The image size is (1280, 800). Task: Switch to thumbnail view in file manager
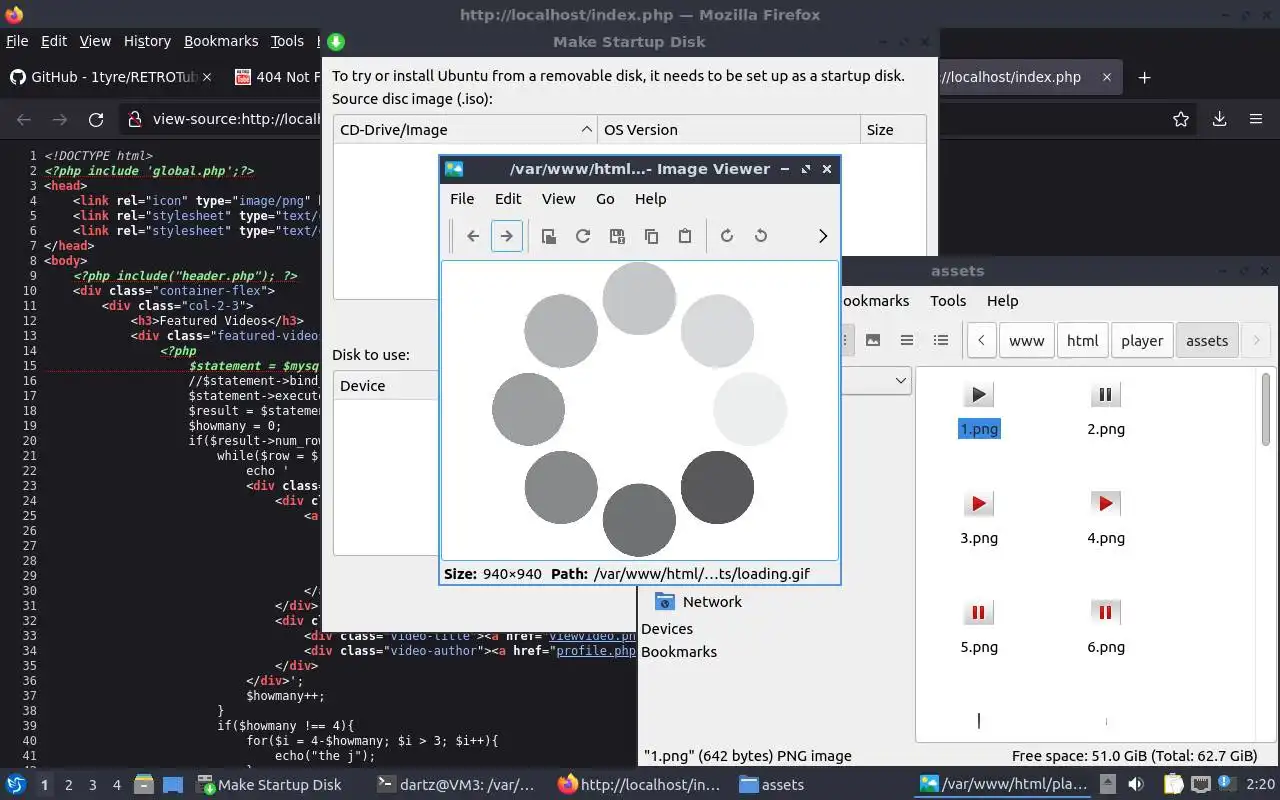(873, 340)
